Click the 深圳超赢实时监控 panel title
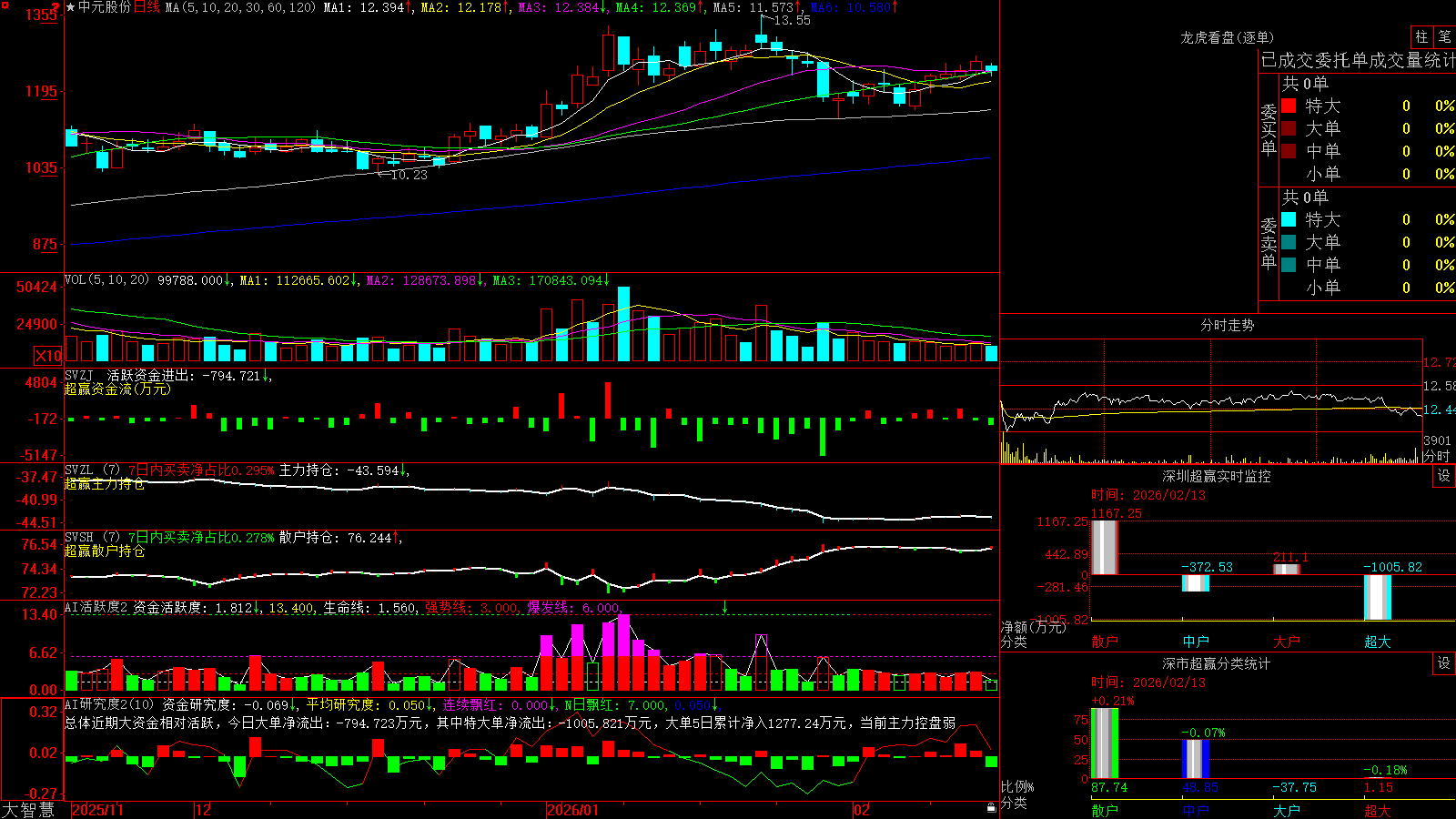The width and height of the screenshot is (1456, 819). (1217, 476)
